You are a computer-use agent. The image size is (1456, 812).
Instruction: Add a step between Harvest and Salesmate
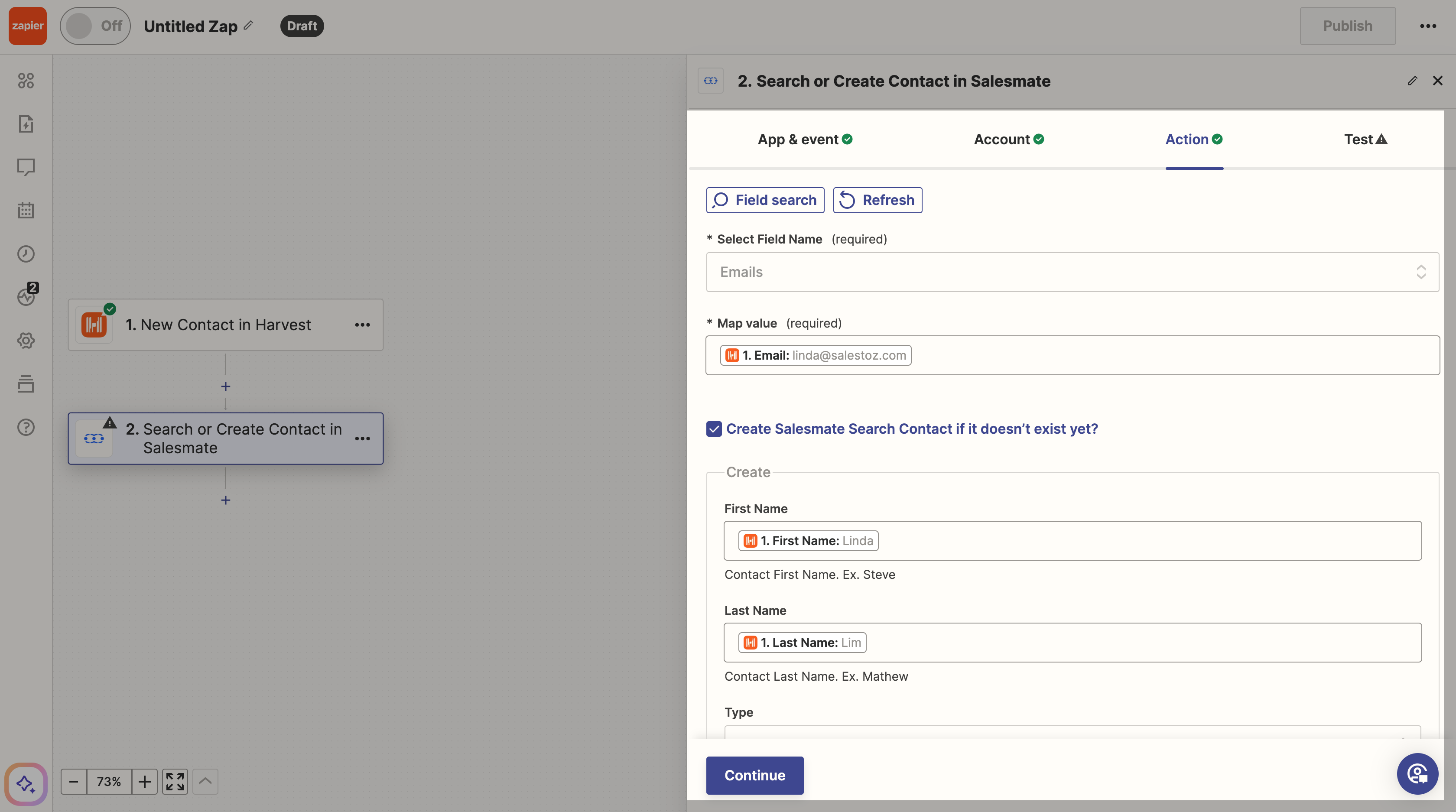225,387
